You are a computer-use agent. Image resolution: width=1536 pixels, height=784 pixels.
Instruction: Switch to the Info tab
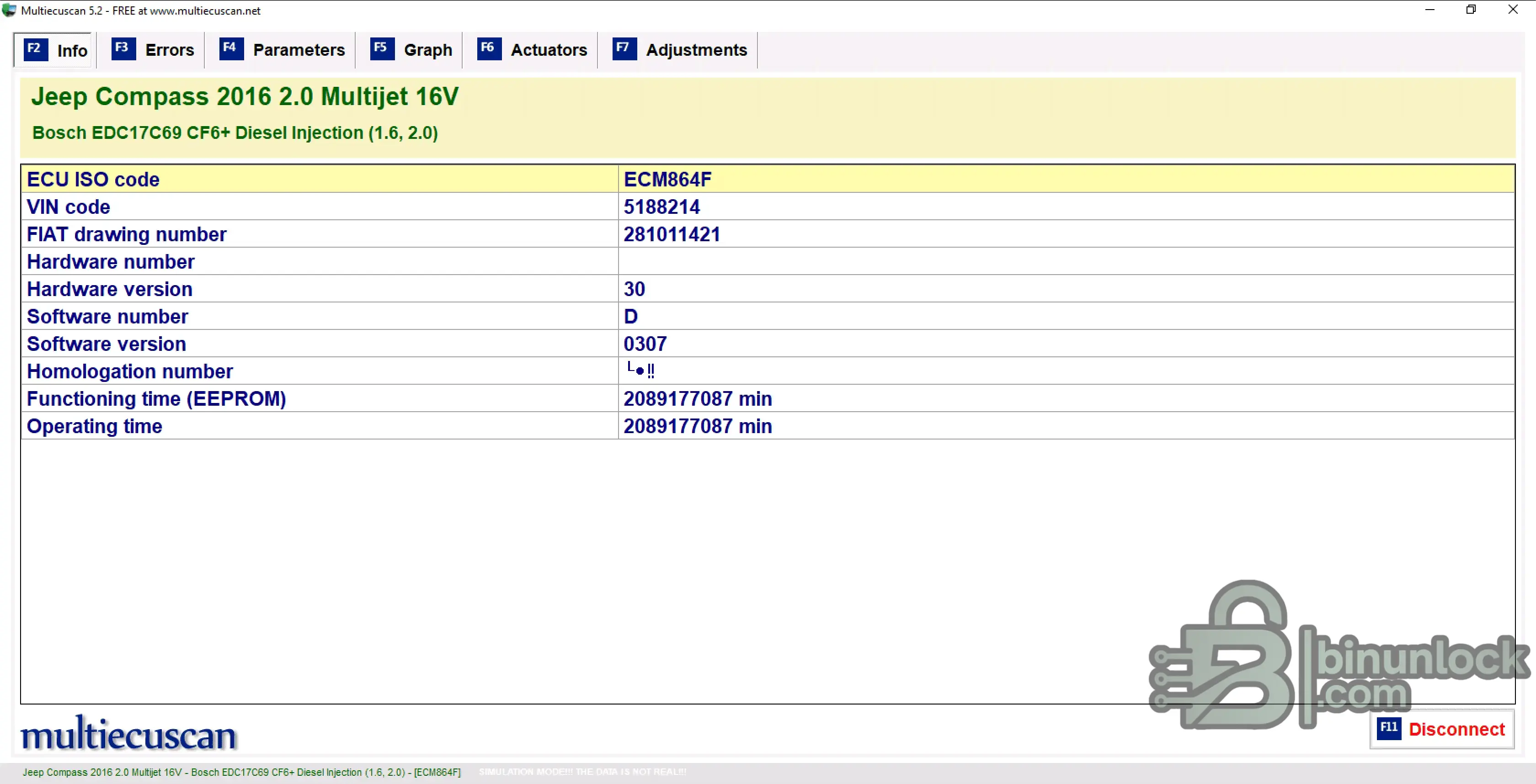click(x=53, y=50)
